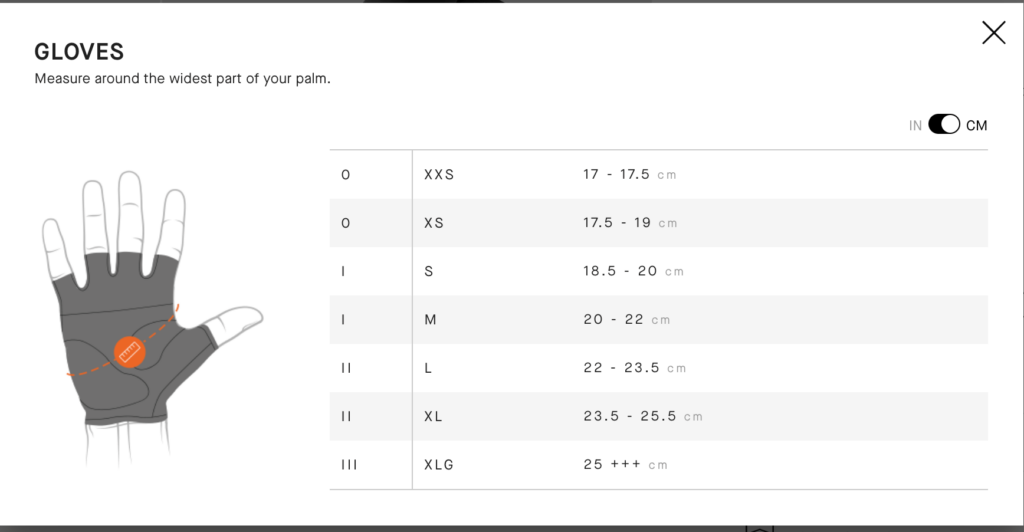Select the XS size row
Viewport: 1024px width, 532px height.
tap(658, 223)
